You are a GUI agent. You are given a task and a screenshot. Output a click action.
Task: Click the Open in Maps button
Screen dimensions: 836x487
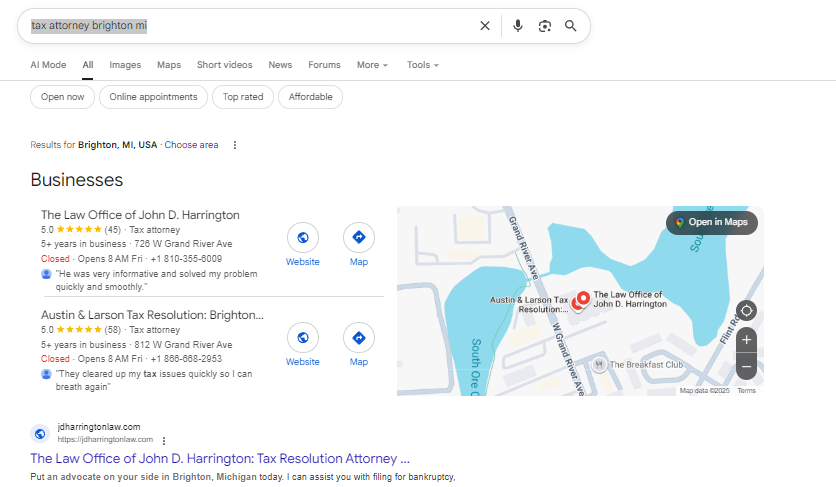tap(712, 222)
